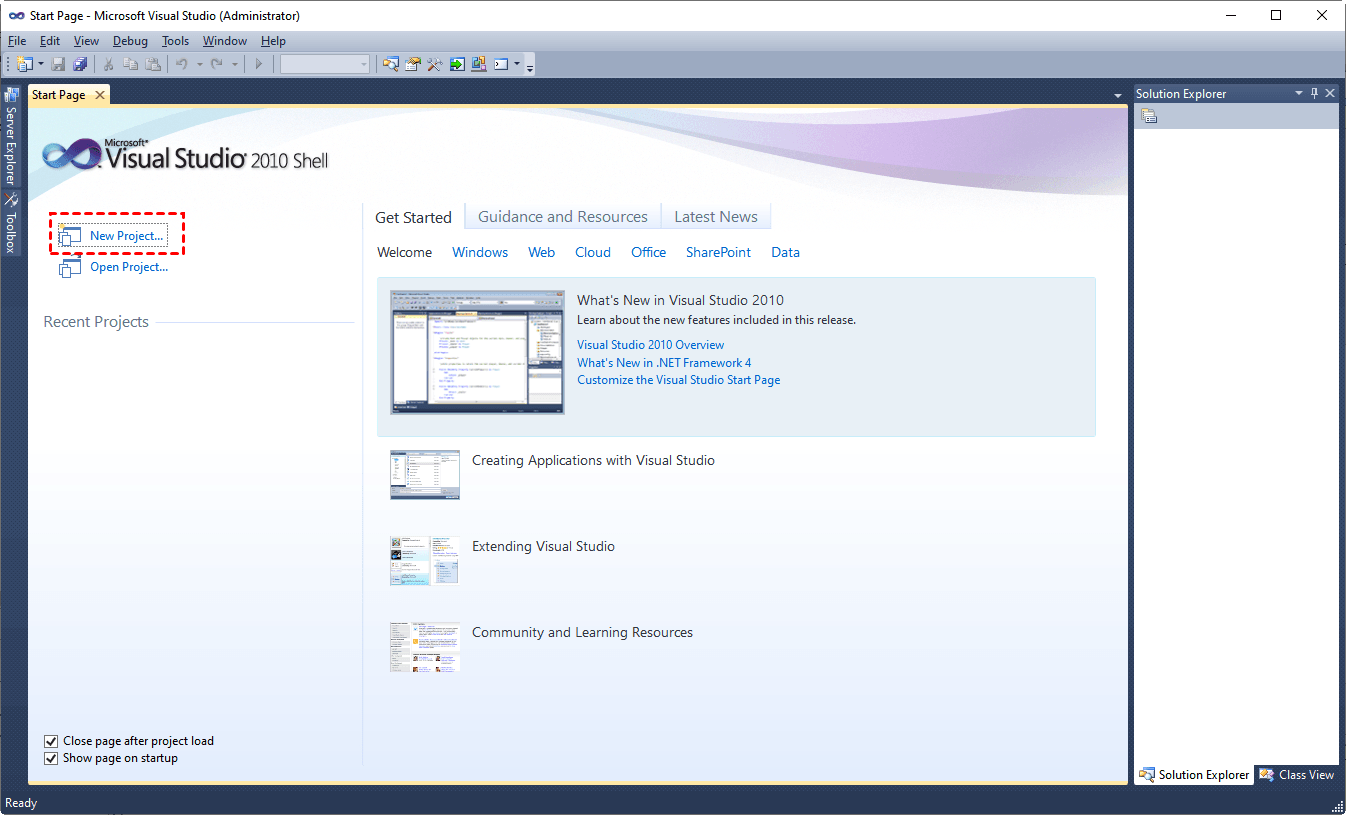Open the Solution Configurations combo box

click(x=325, y=64)
